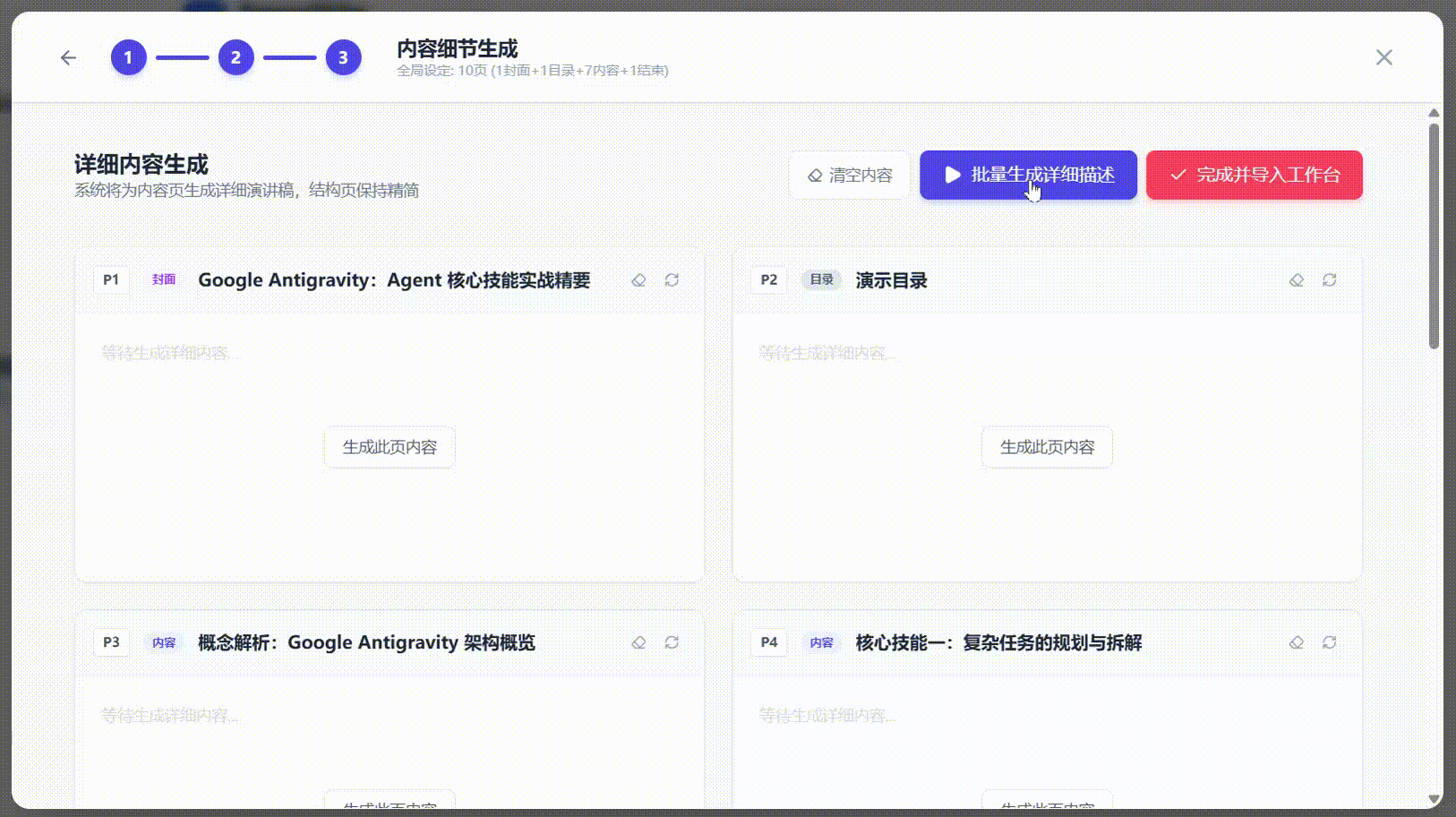
Task: Jump to step 2 in the wizard
Action: pyautogui.click(x=236, y=58)
